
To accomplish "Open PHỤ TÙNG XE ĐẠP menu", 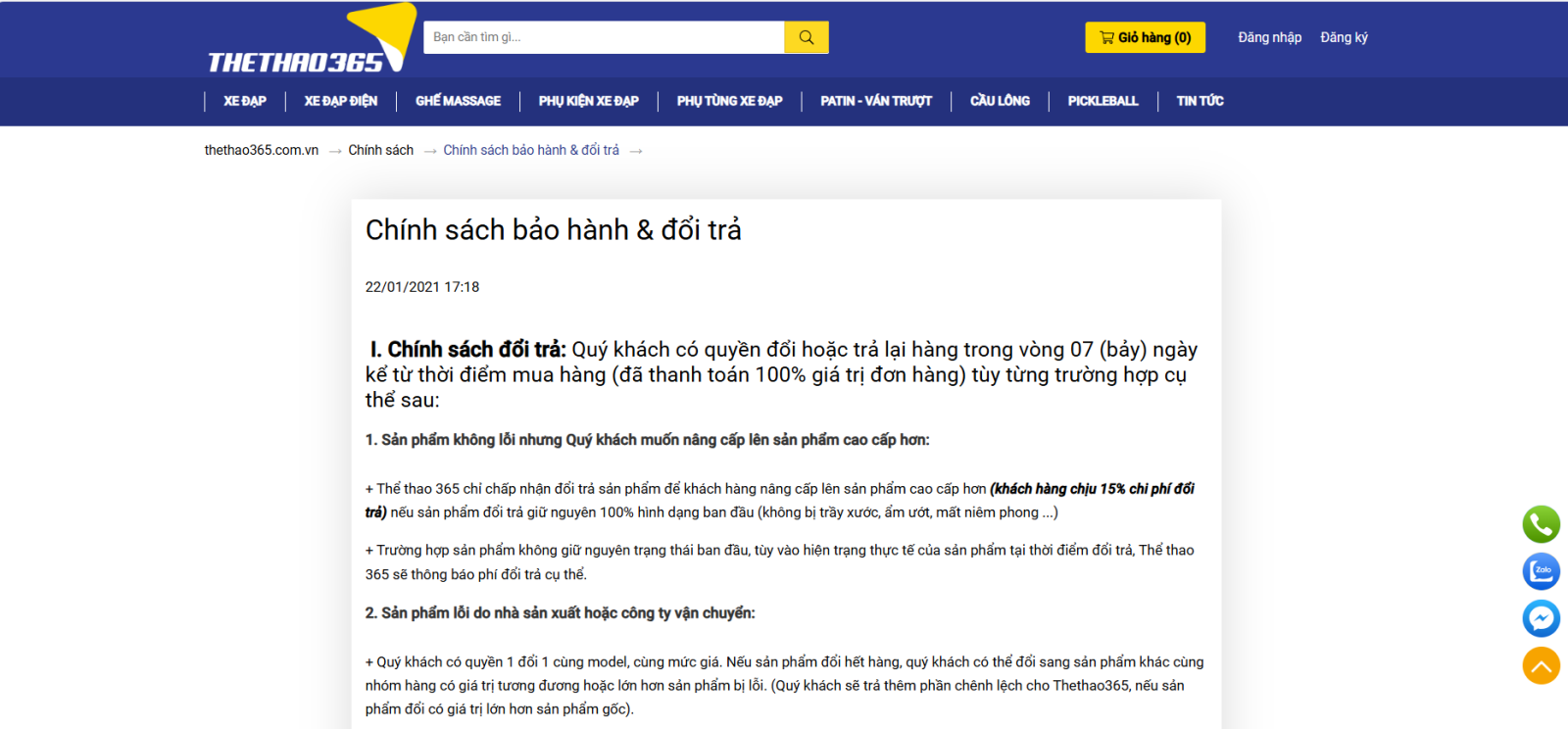I will point(729,101).
